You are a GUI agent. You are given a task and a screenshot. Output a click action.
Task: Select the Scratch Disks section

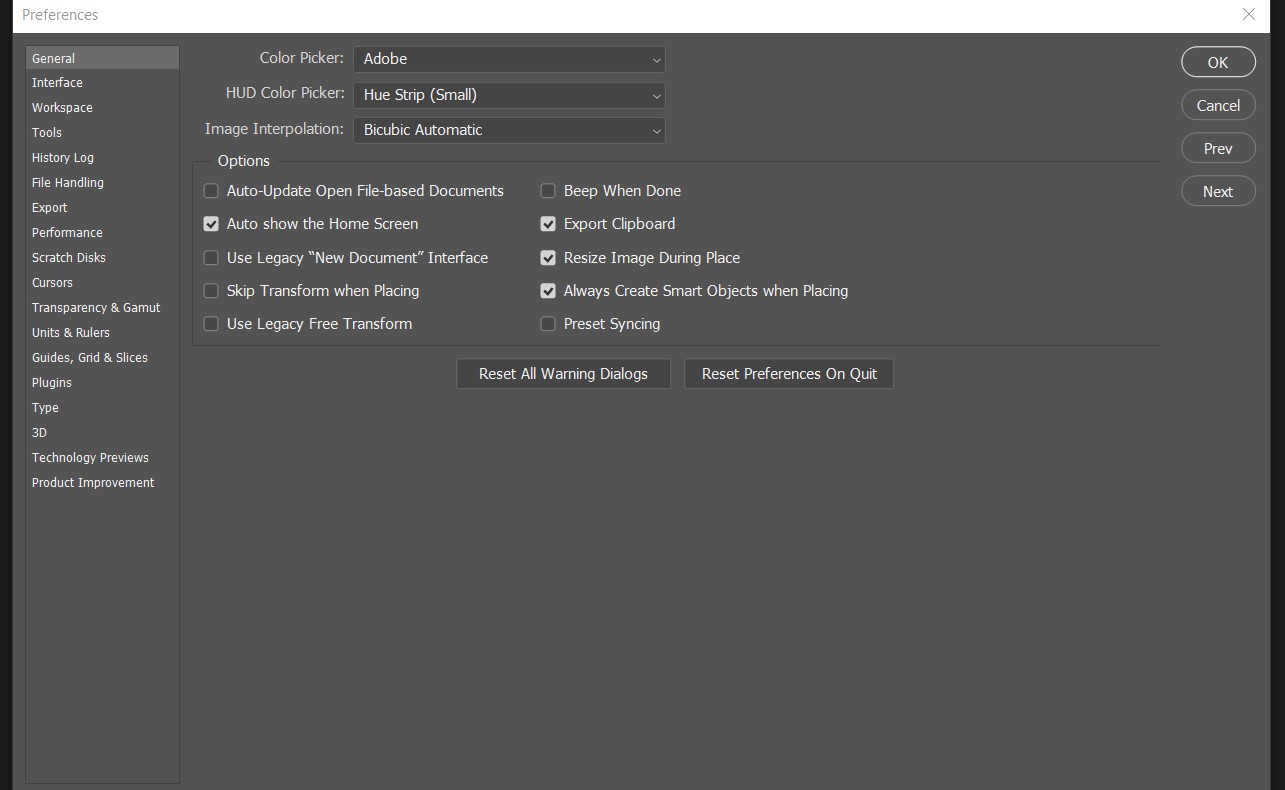(x=68, y=257)
